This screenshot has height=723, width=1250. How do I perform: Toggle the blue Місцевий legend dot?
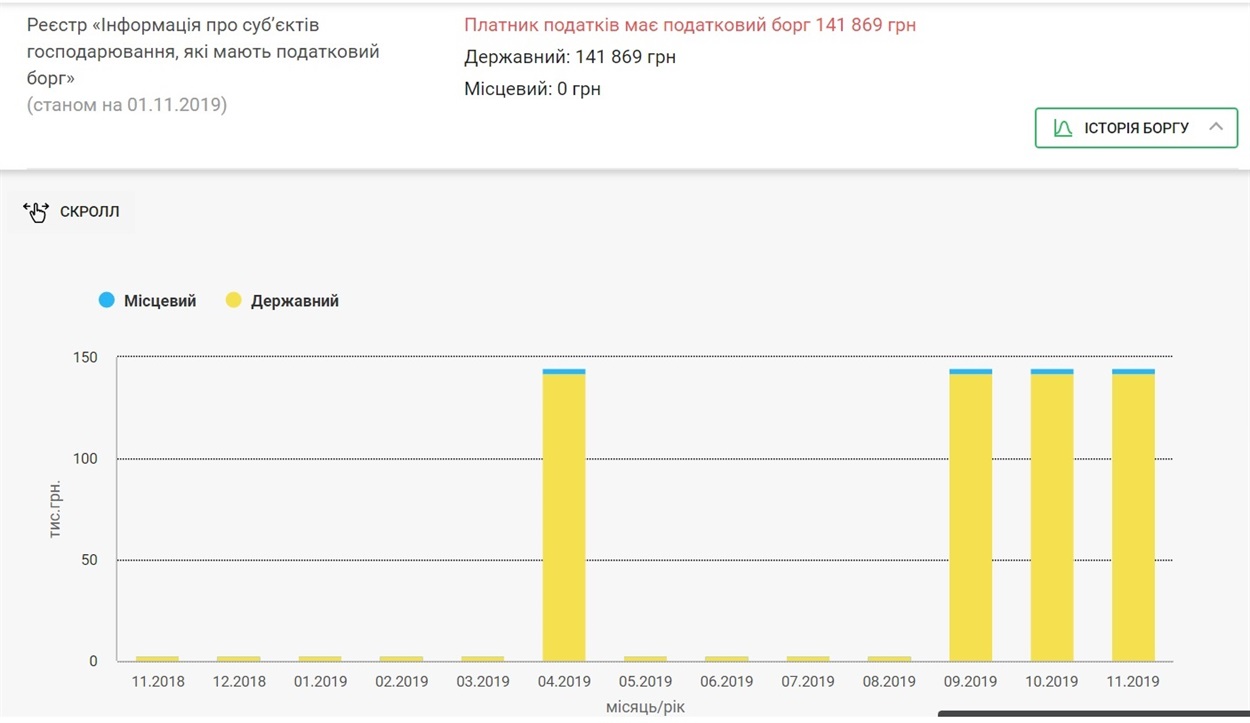click(107, 300)
